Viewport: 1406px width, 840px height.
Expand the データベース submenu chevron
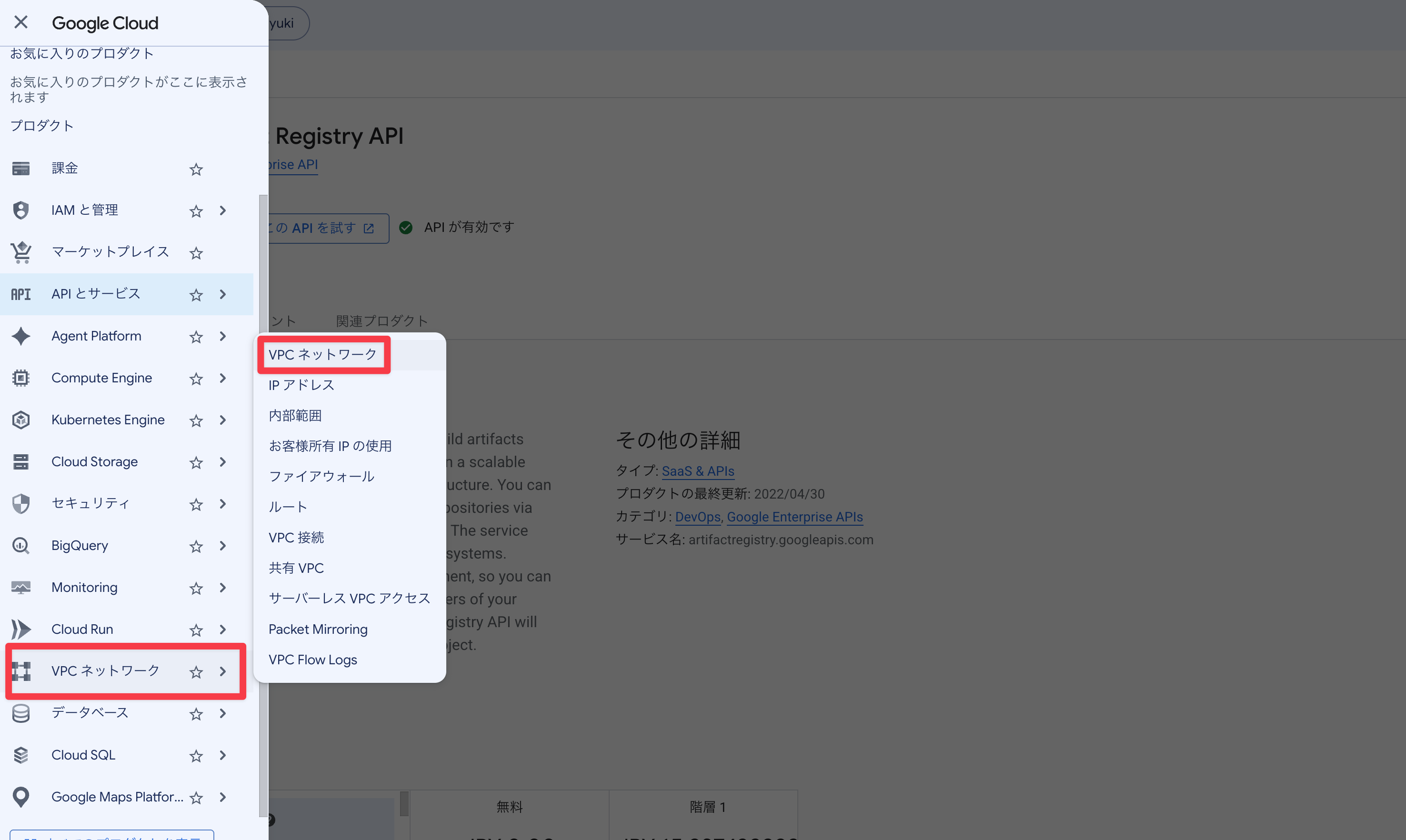(x=223, y=713)
